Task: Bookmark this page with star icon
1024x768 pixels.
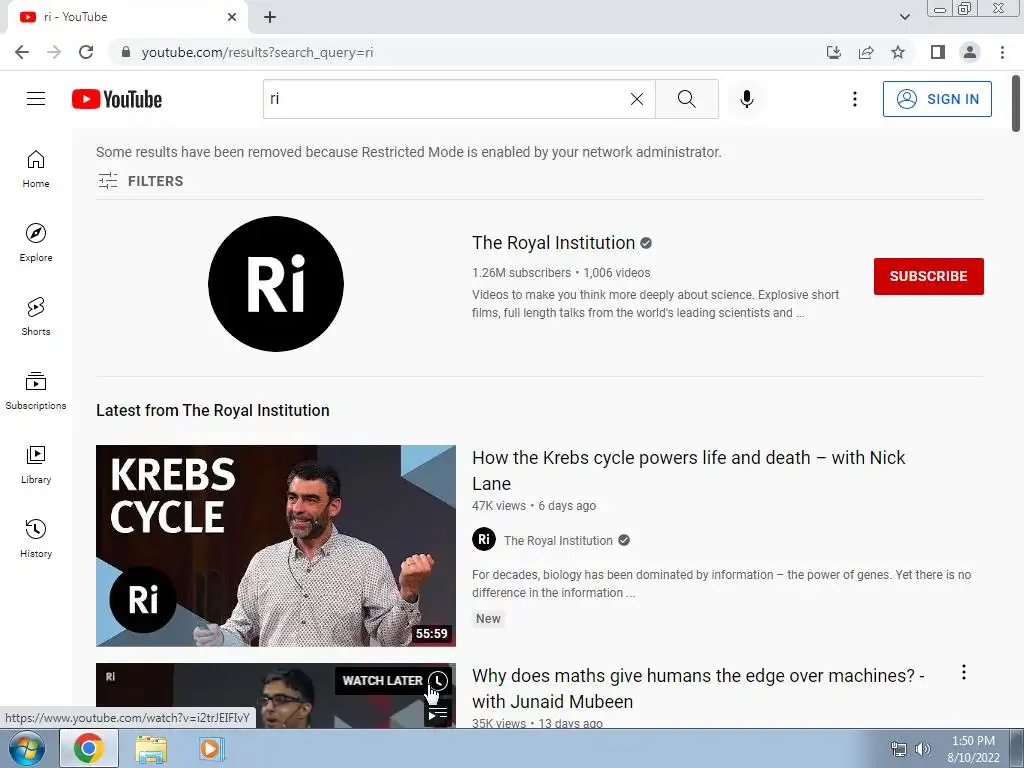Action: pos(898,52)
